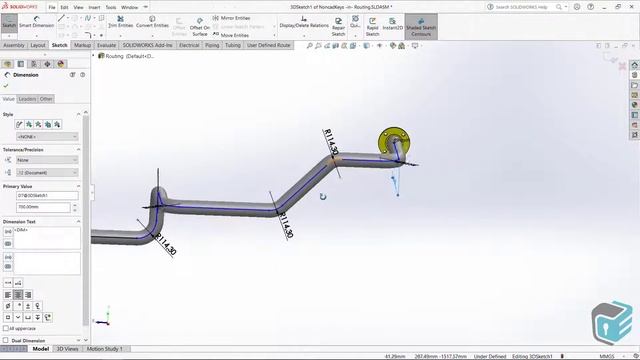Viewport: 640px width, 360px height.
Task: Click the Dimension panel help icon
Action: 82,75
